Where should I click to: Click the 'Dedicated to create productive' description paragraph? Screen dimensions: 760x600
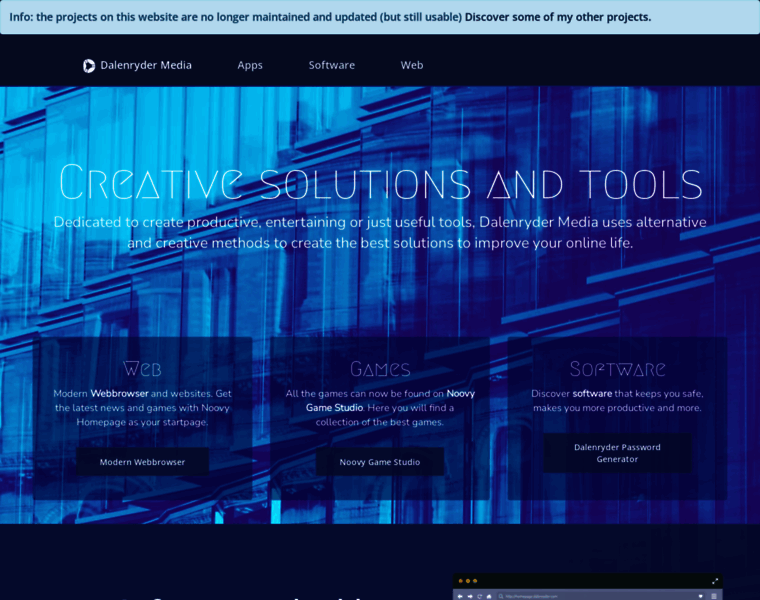coord(380,232)
